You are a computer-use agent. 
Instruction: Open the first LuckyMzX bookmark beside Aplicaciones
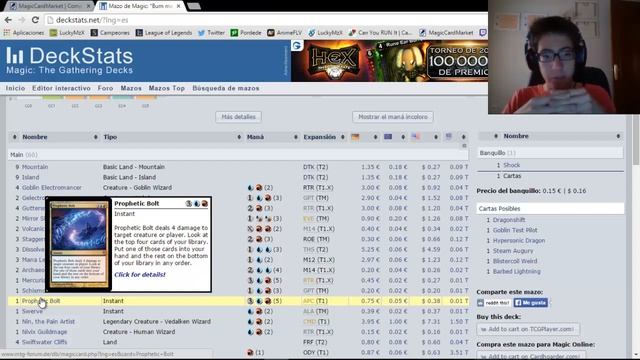click(x=67, y=33)
